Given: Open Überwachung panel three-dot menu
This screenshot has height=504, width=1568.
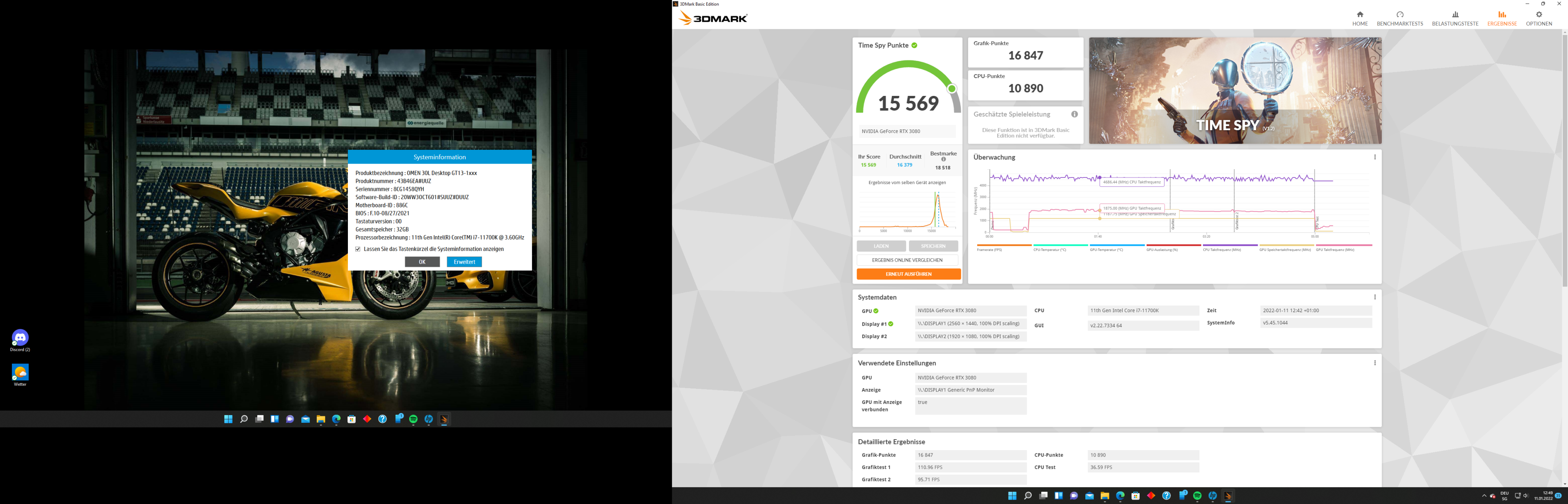Looking at the screenshot, I should [x=1374, y=157].
